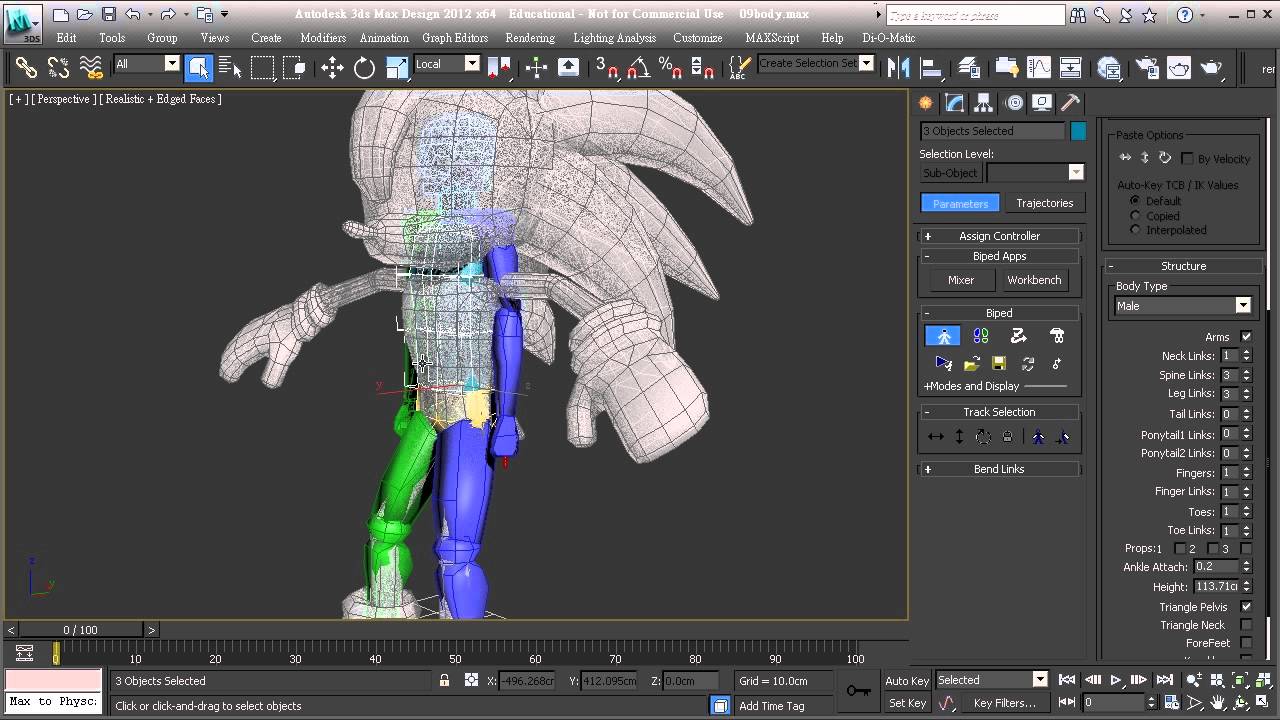
Task: Click the time slider 0 / 100
Action: (80, 630)
